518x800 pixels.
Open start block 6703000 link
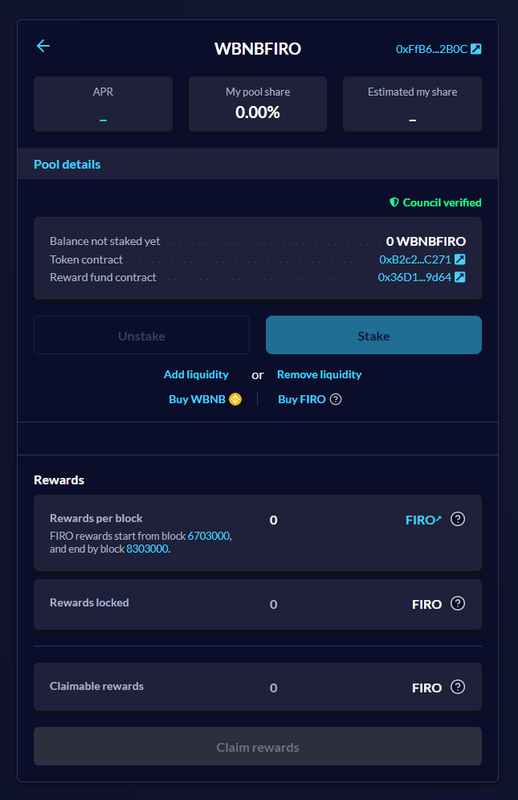pyautogui.click(x=209, y=536)
